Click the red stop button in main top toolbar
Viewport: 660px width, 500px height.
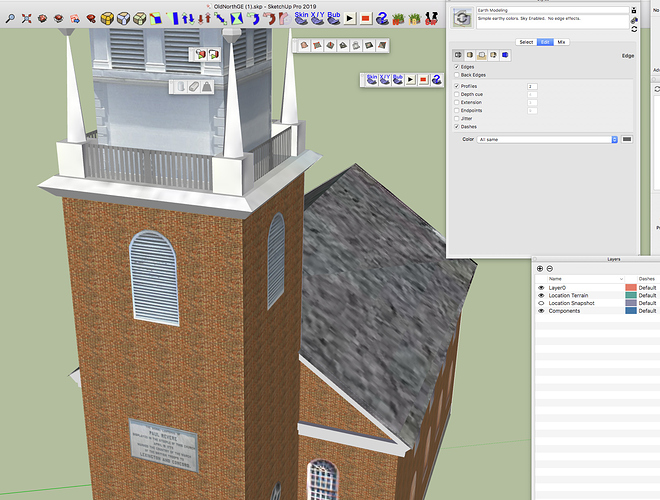click(x=366, y=19)
